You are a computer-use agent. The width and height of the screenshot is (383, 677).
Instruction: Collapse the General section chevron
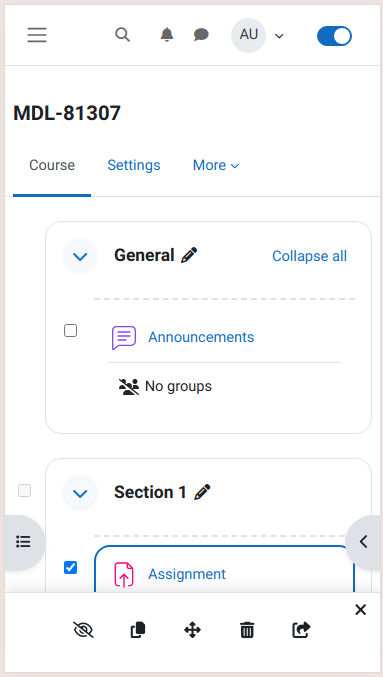coord(80,256)
